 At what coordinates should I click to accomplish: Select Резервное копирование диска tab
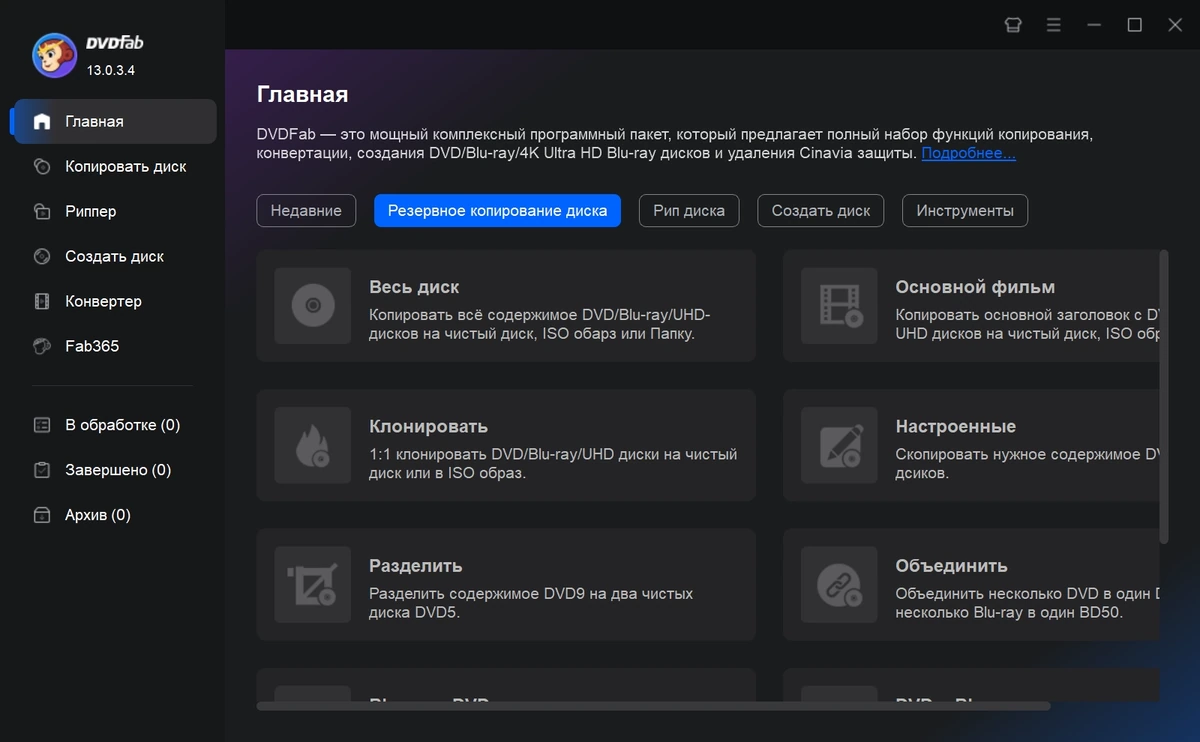(497, 211)
